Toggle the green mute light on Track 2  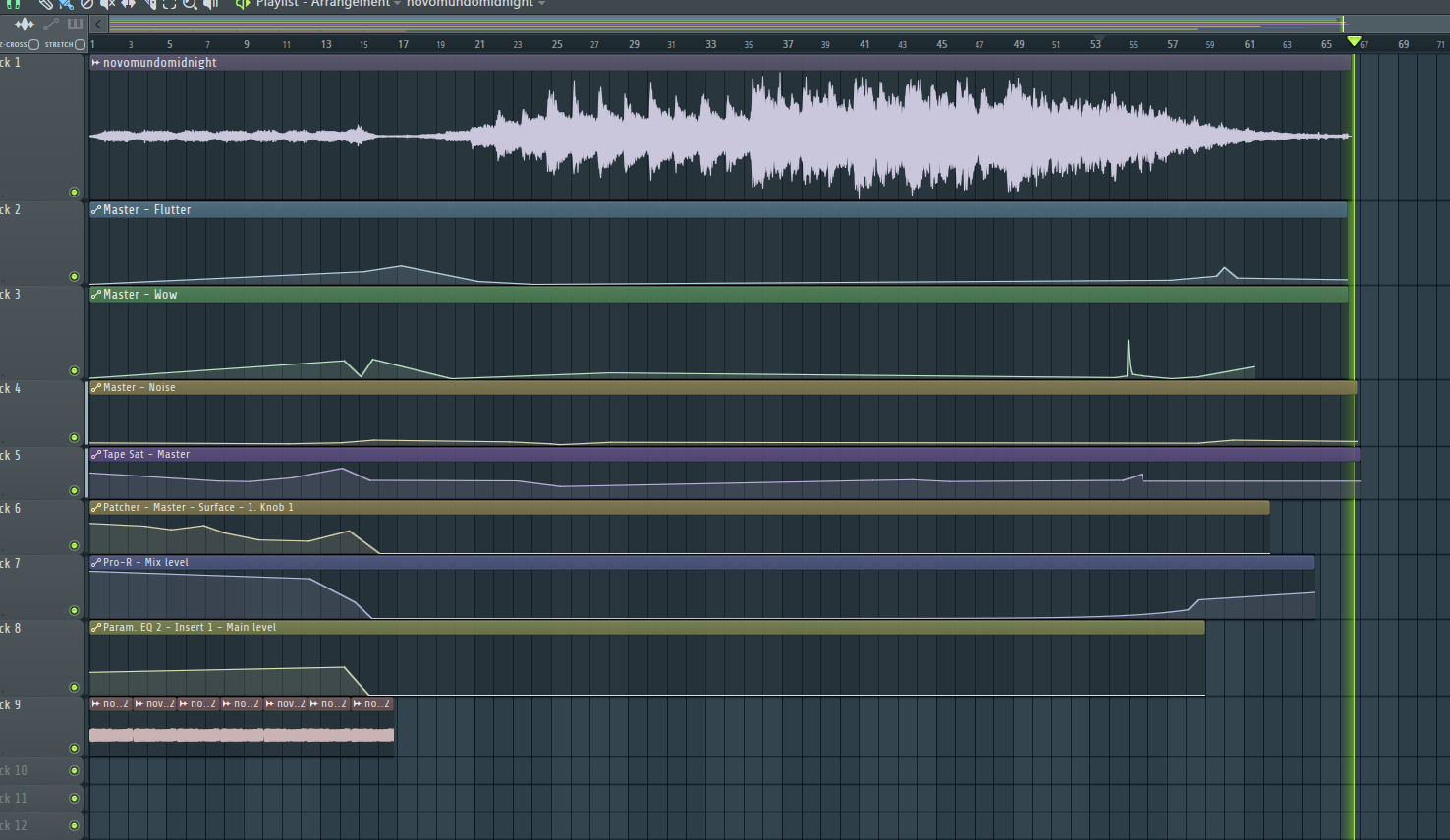click(x=74, y=276)
